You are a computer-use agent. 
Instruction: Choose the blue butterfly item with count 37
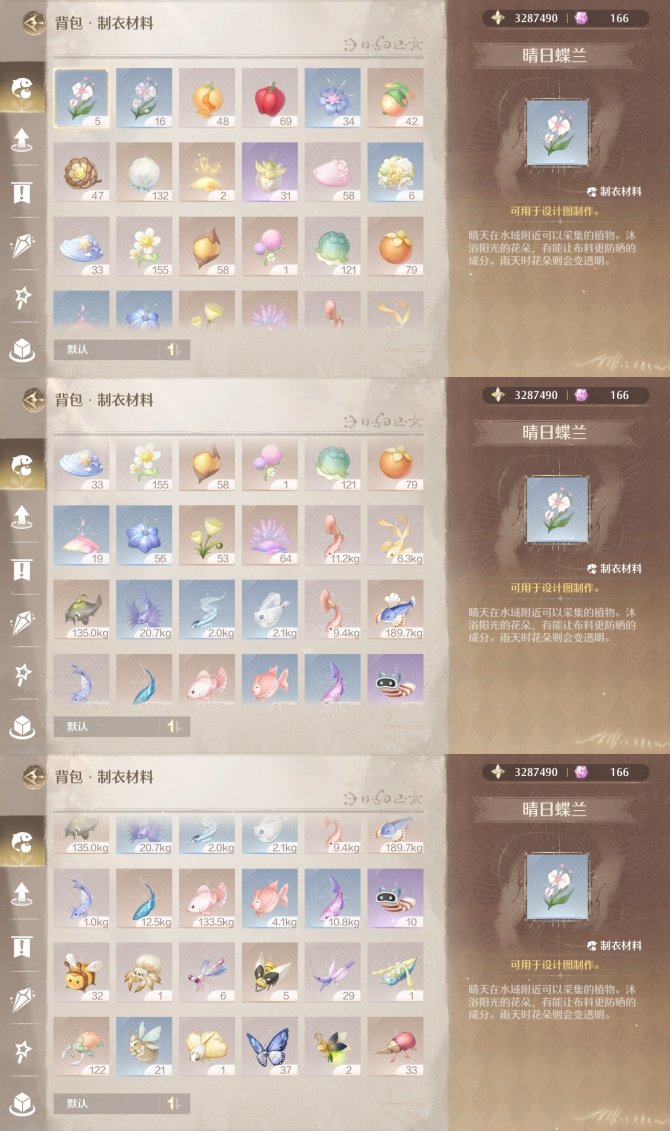point(270,1047)
